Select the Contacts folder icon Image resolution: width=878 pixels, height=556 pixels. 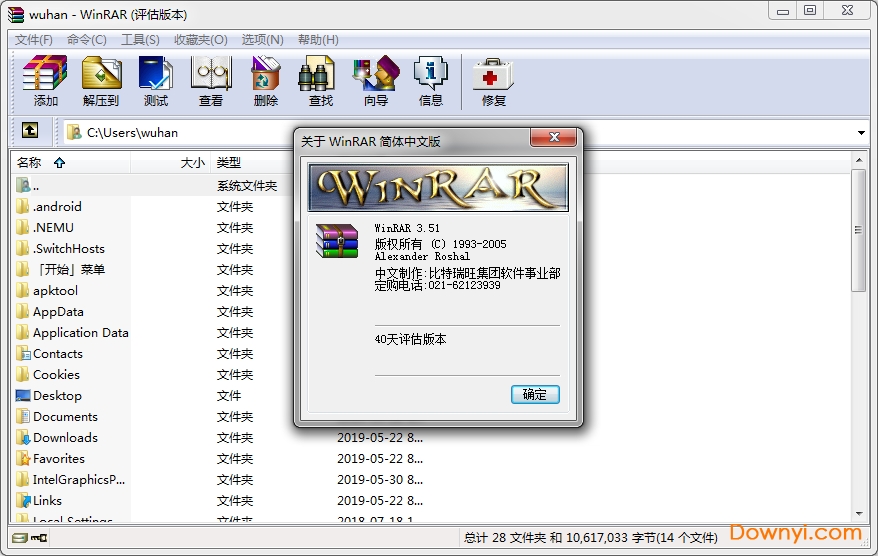(x=23, y=353)
